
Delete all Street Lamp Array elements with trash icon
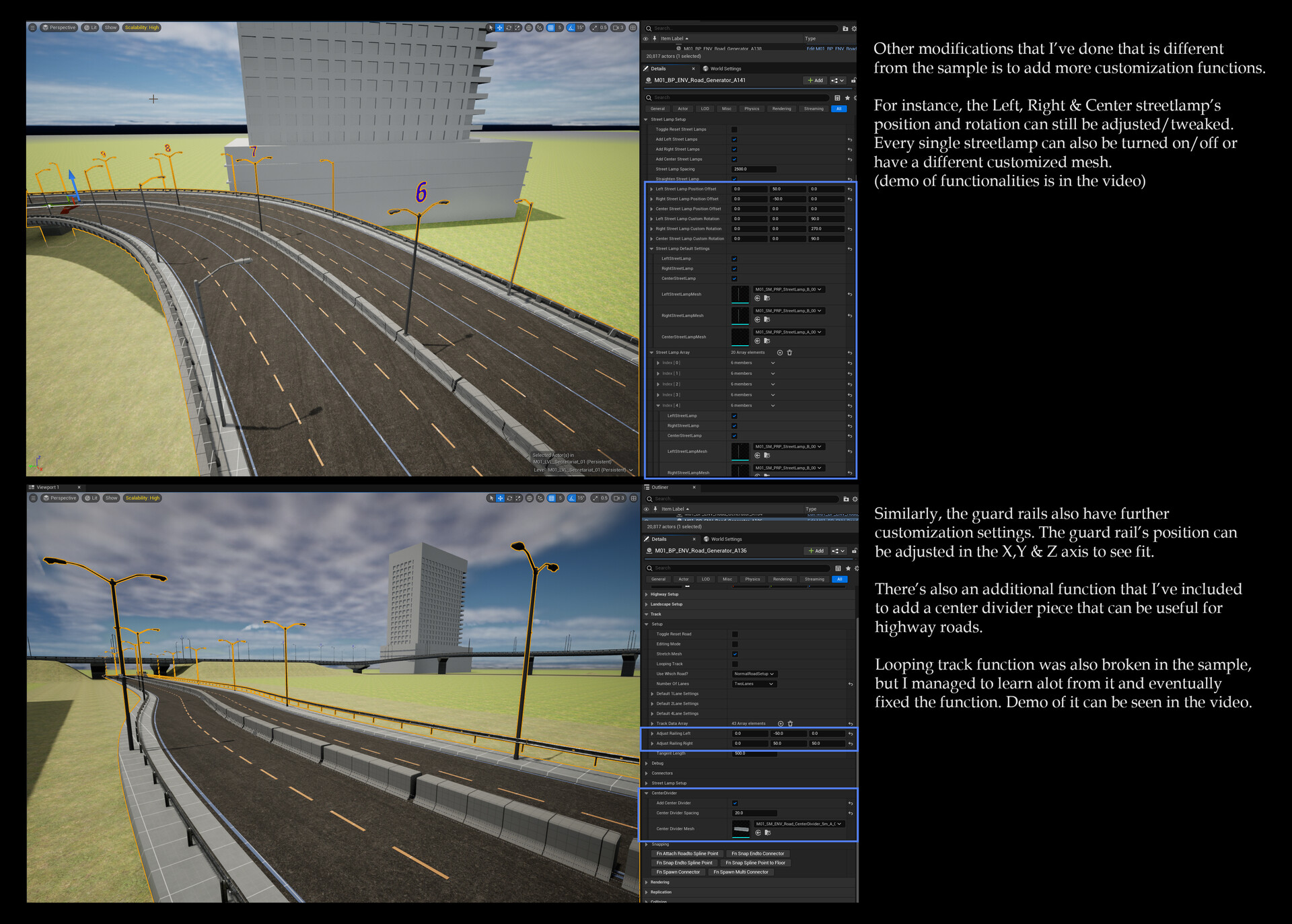click(x=789, y=353)
